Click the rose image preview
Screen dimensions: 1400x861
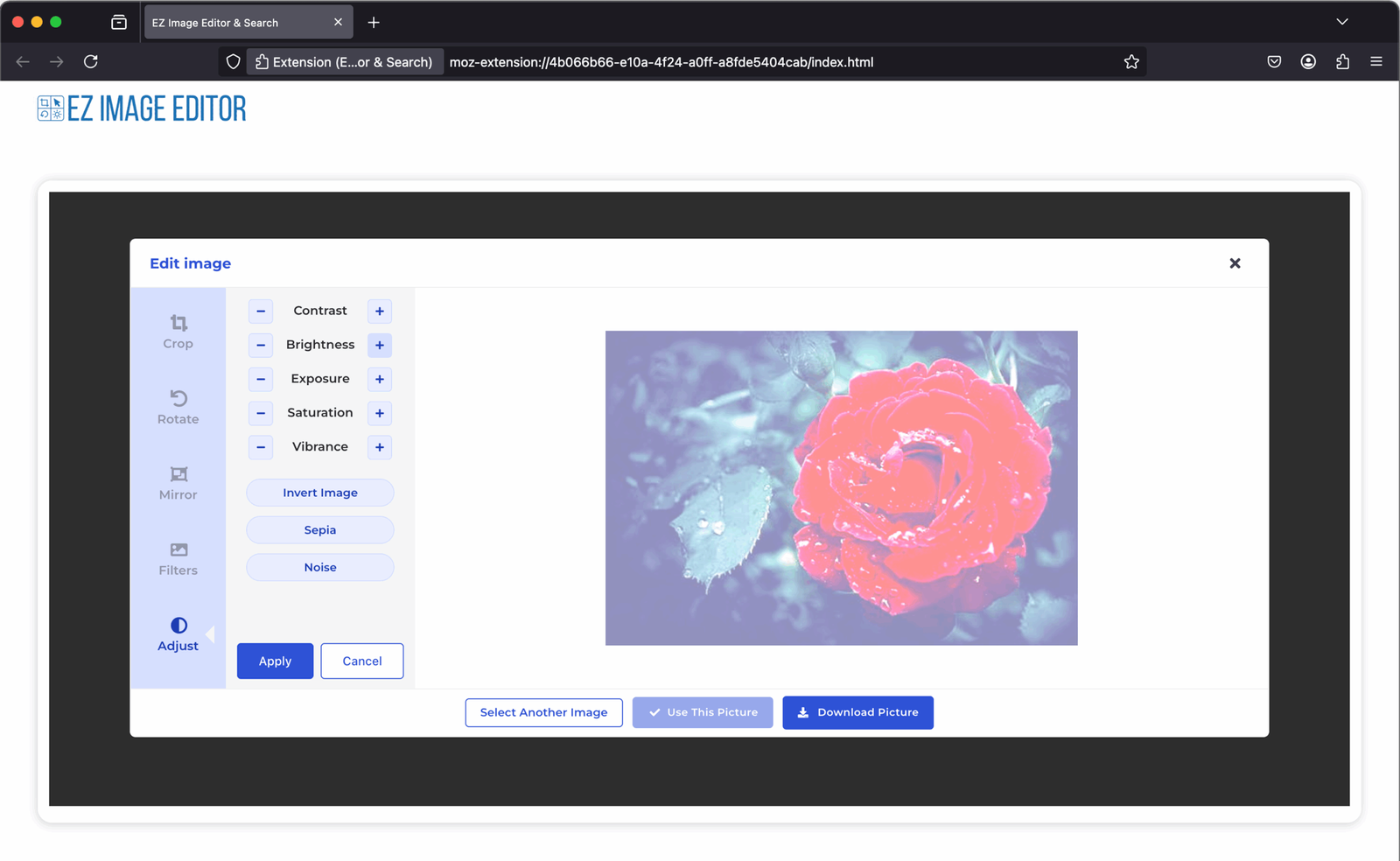tap(841, 488)
